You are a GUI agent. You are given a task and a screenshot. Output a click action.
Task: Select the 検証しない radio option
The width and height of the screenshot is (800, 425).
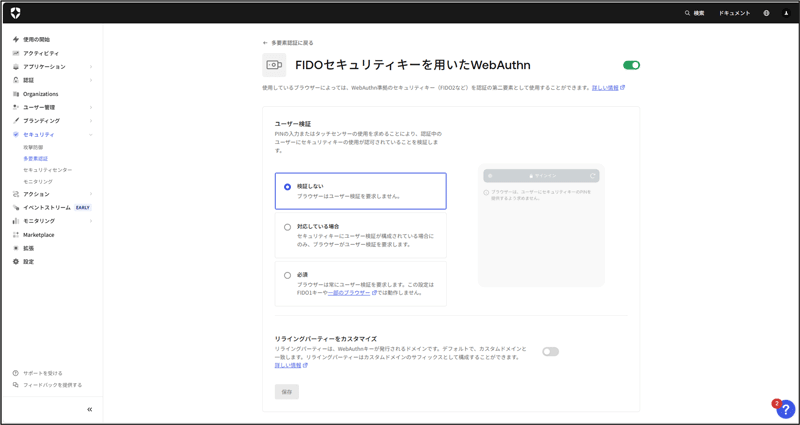point(287,187)
